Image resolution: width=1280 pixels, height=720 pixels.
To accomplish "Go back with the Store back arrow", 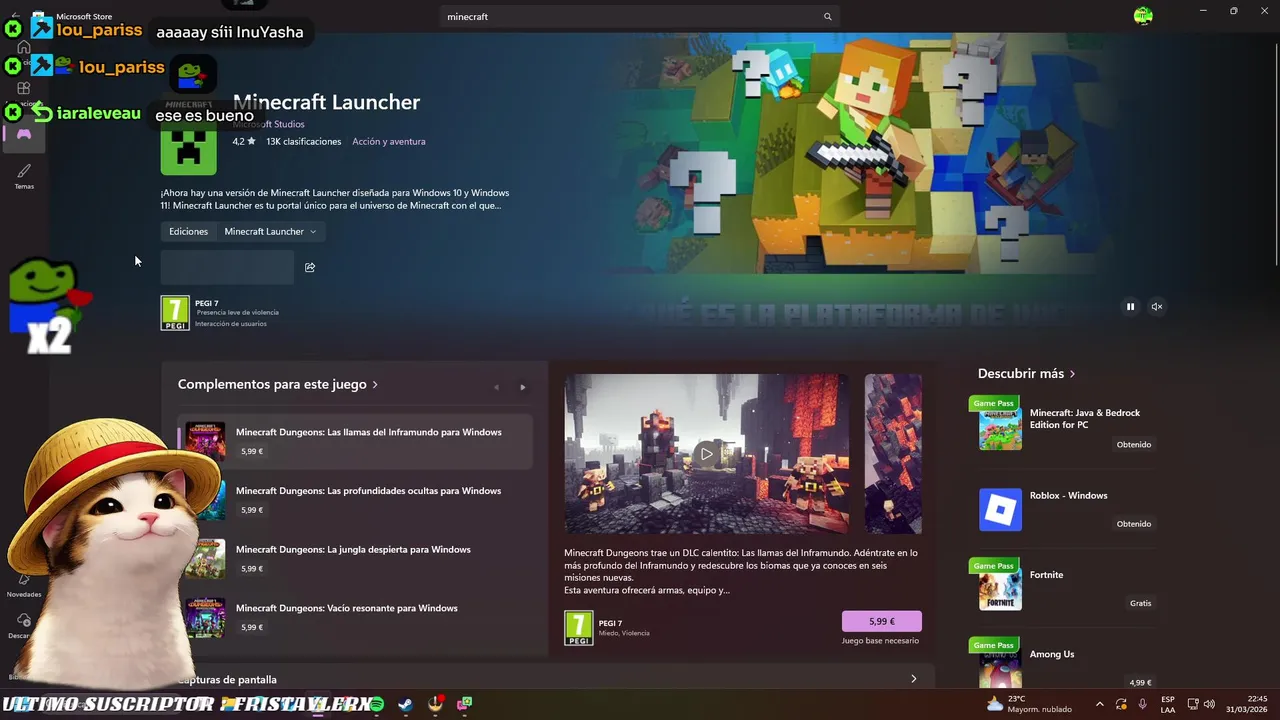I will [x=14, y=16].
